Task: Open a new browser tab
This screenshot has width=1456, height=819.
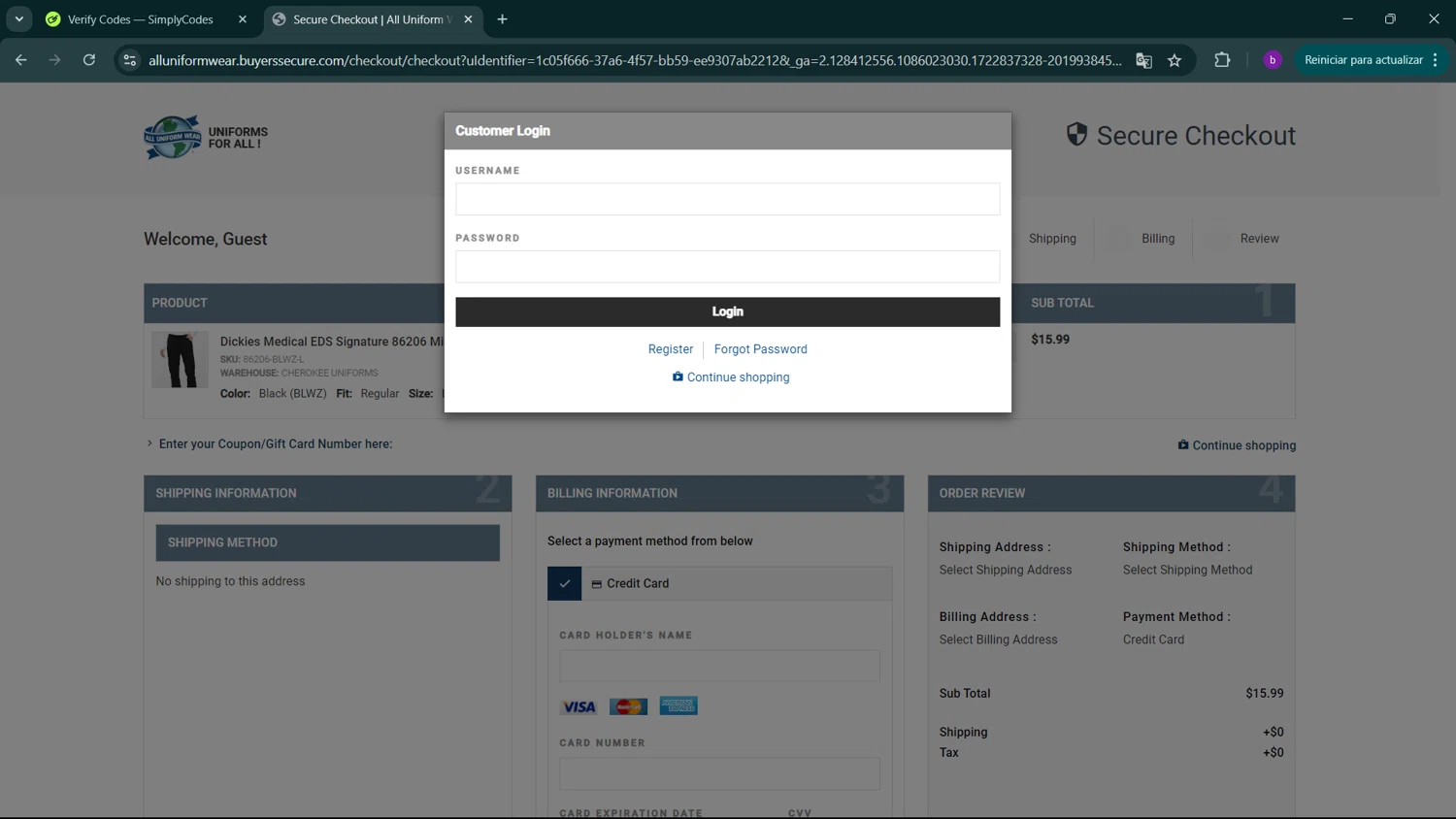Action: pyautogui.click(x=502, y=19)
